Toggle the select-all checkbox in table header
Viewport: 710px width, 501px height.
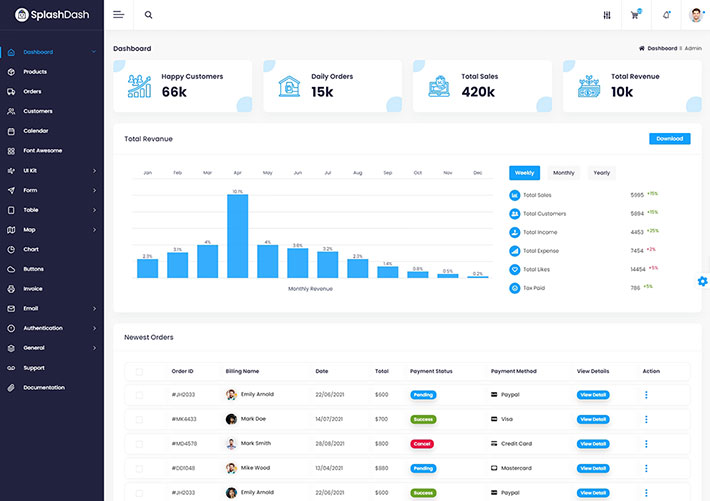139,371
